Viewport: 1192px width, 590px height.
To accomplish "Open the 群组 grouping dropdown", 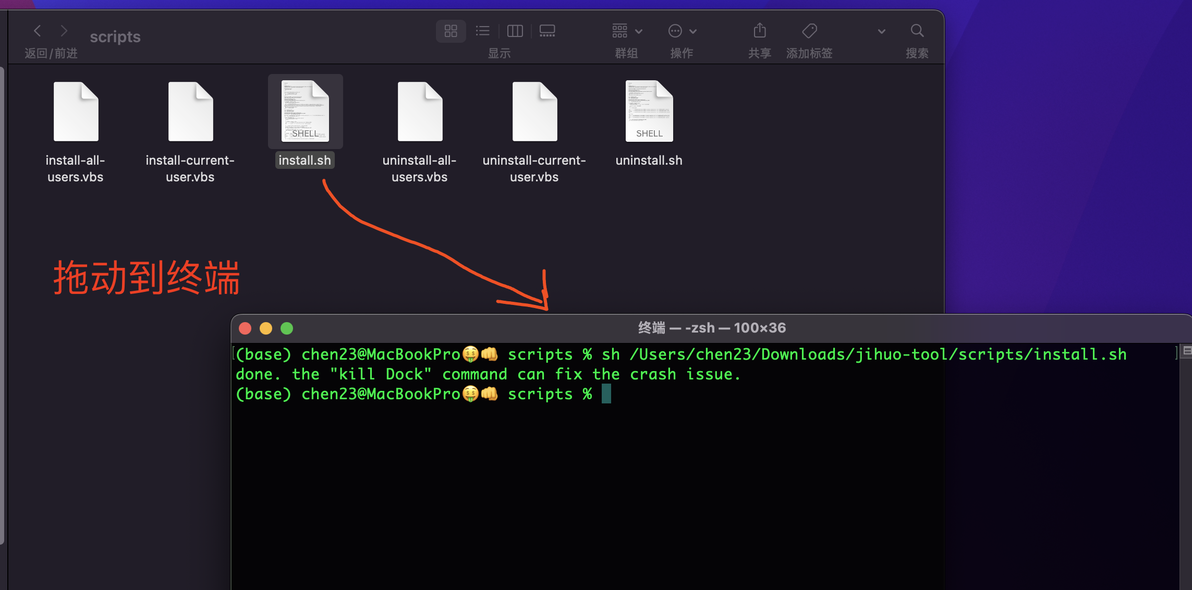I will (627, 31).
